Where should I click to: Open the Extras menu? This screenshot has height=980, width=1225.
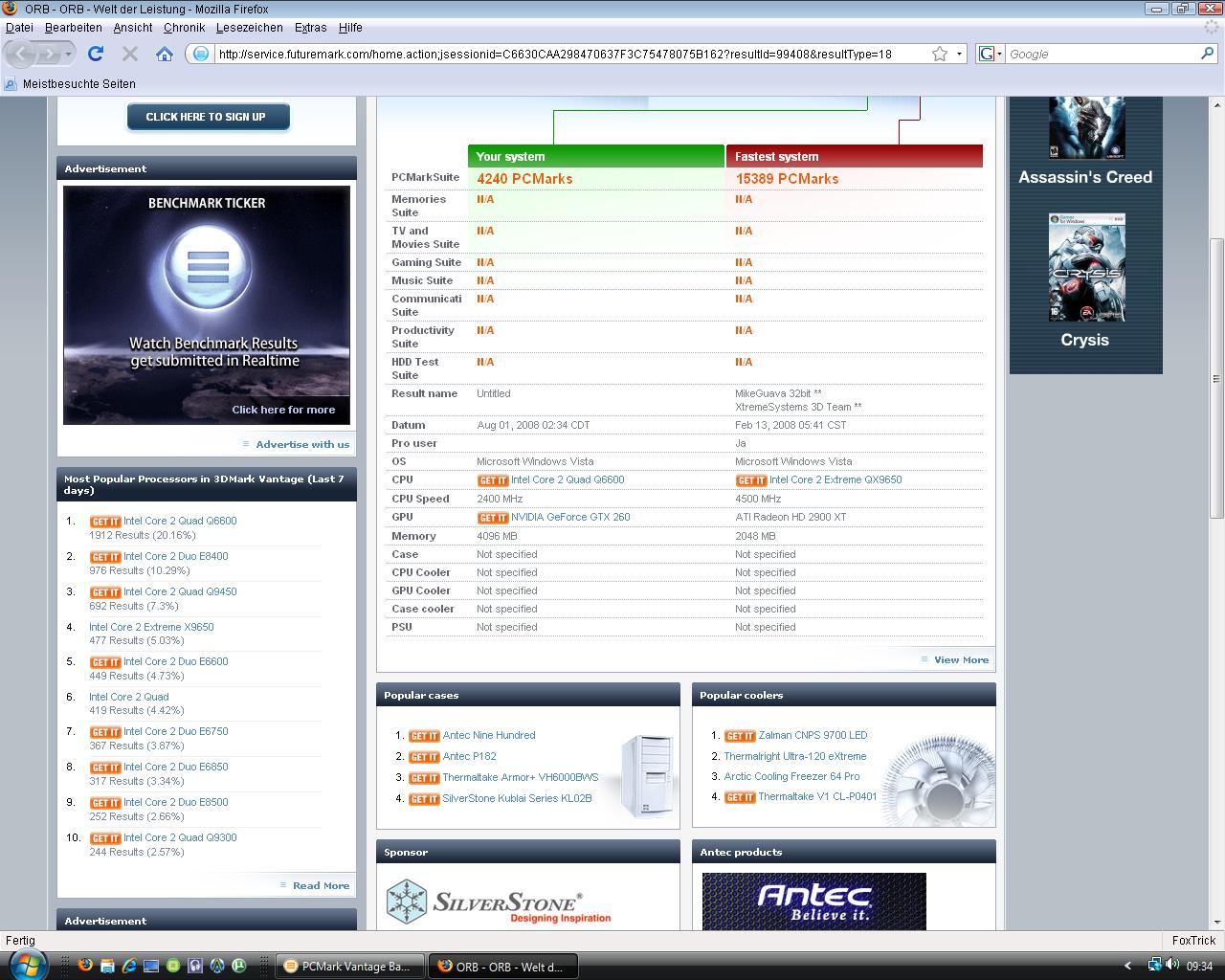coord(310,28)
